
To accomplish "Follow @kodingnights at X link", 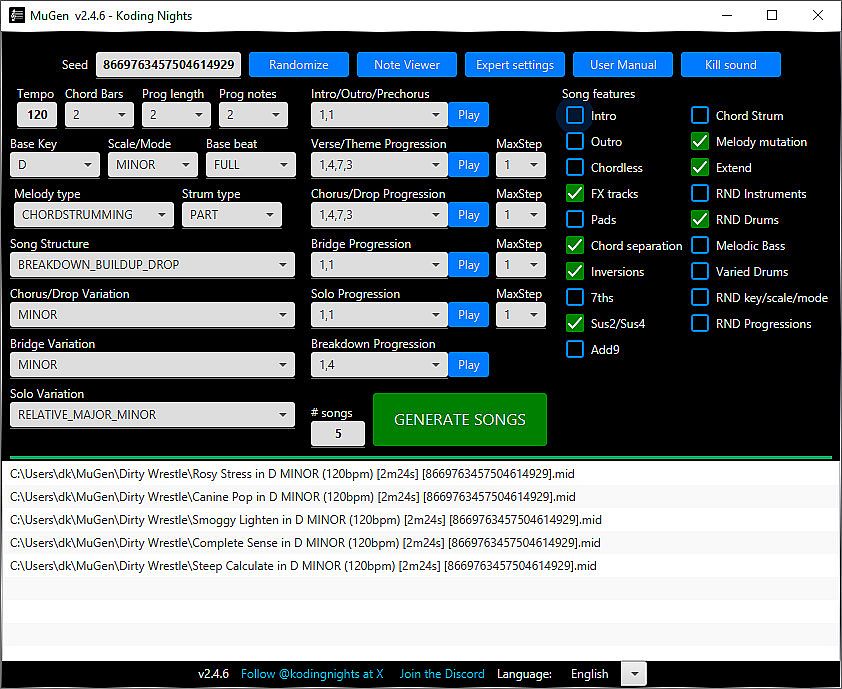I will tap(312, 674).
